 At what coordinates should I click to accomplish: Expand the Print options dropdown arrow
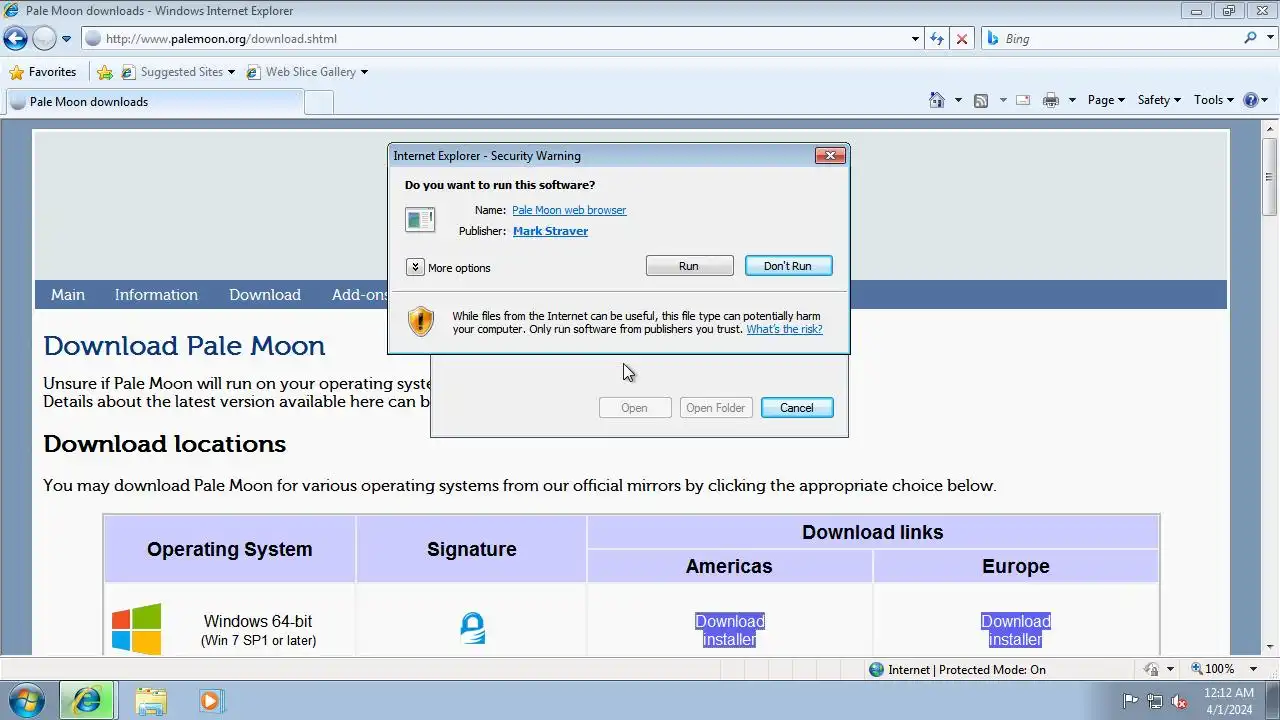(1072, 100)
